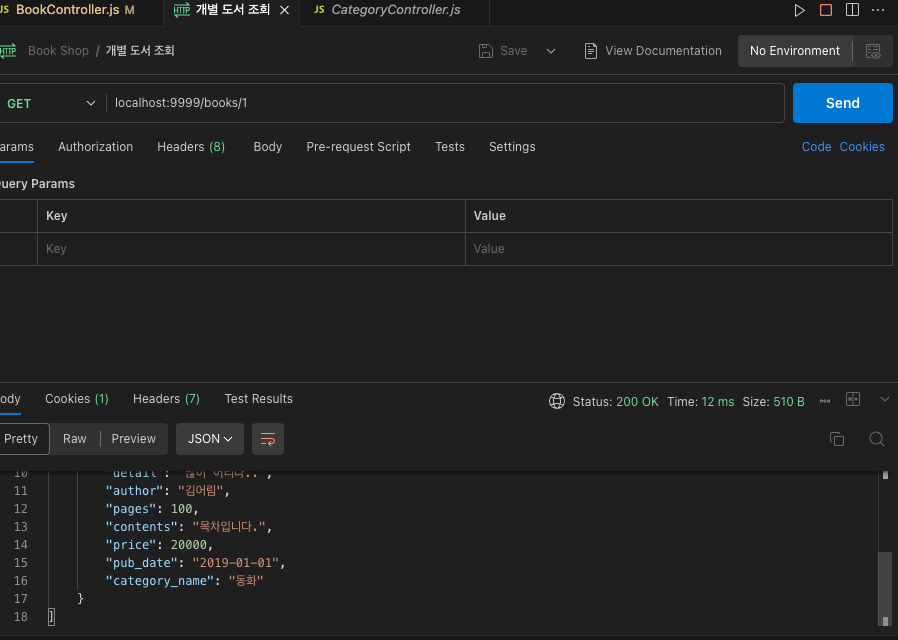Click the Cookies link beside Code

[x=861, y=147]
